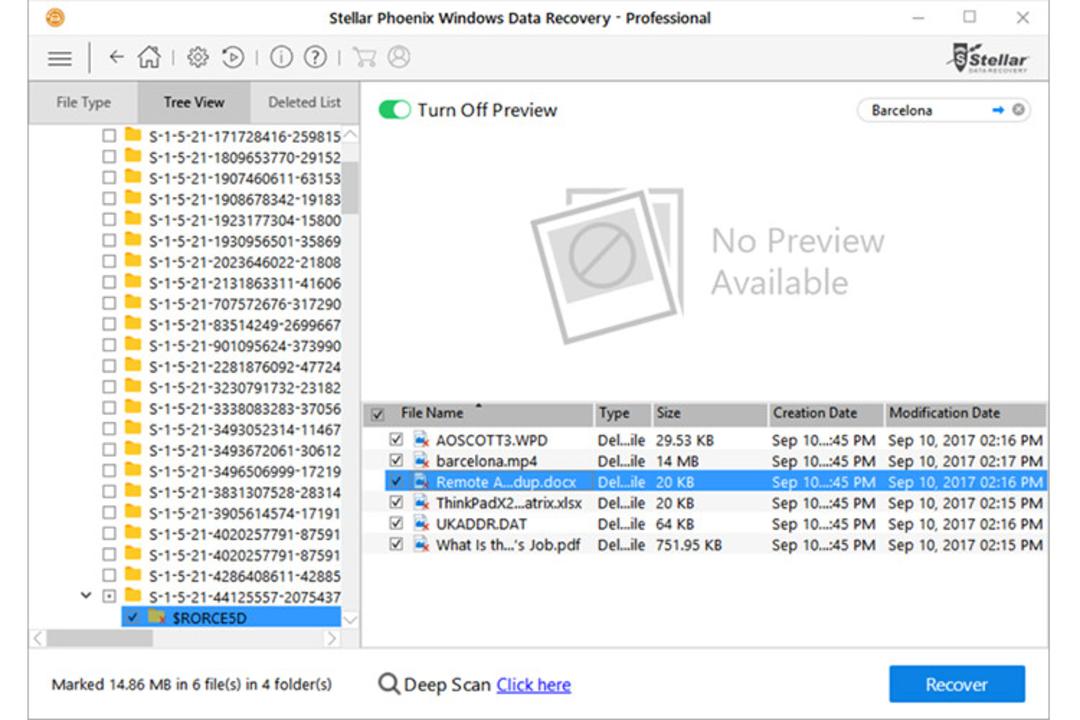The image size is (1080, 720).
Task: Check the S-1-5-21-1809653770 folder checkbox
Action: [x=109, y=157]
